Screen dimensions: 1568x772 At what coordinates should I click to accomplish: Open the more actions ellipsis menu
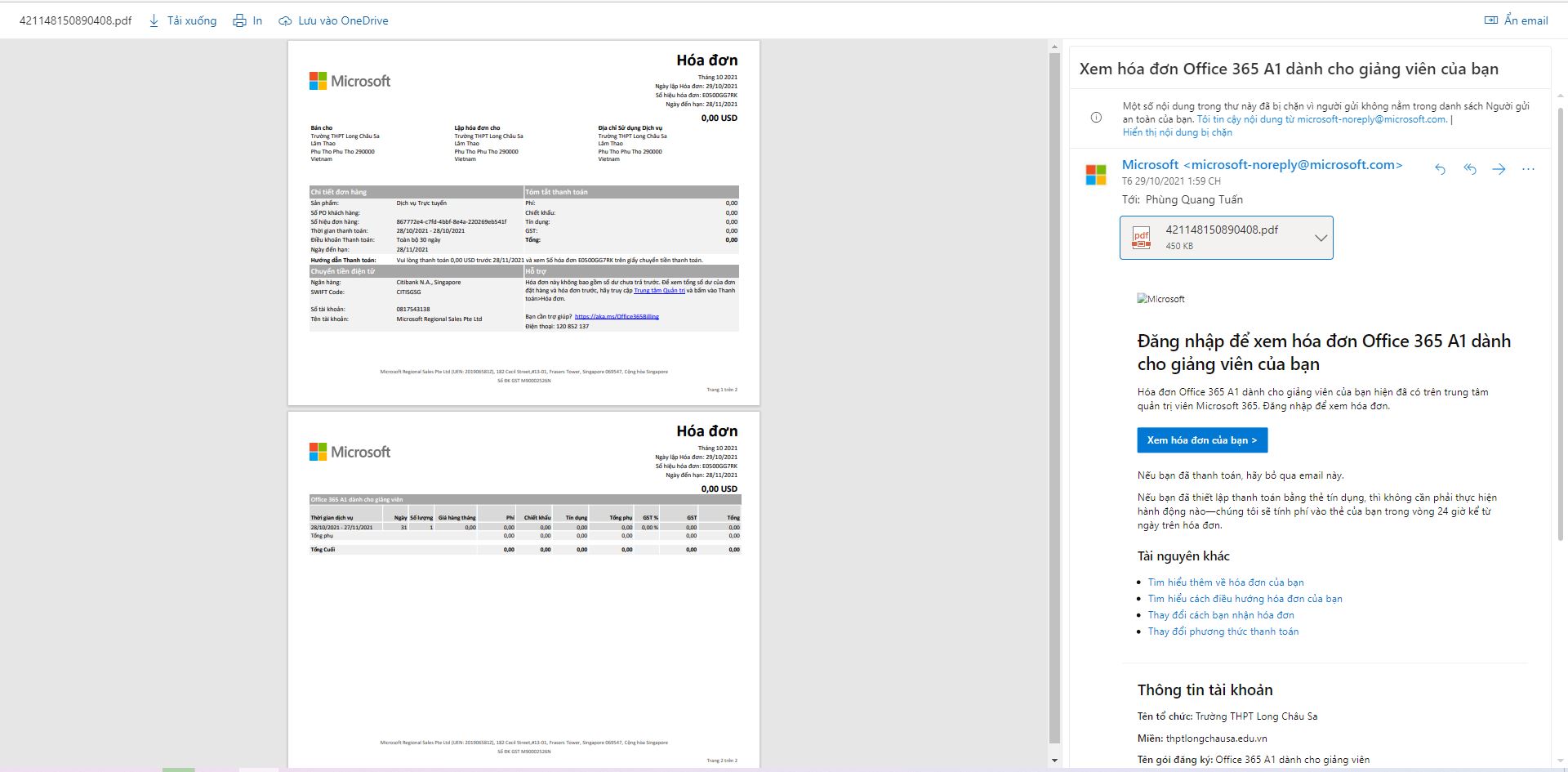[1528, 169]
